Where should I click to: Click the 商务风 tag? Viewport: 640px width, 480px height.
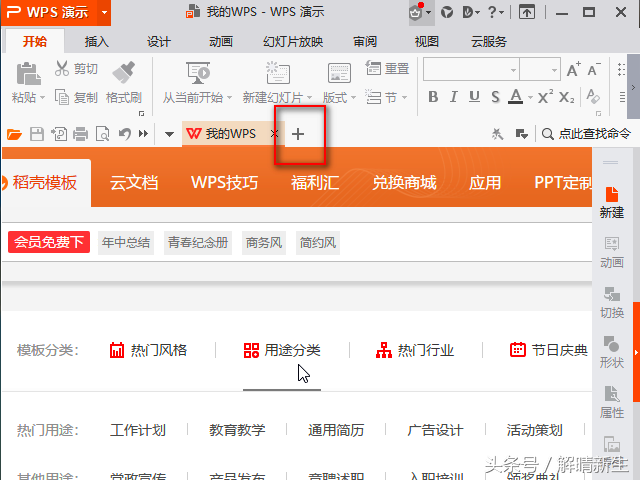point(264,242)
